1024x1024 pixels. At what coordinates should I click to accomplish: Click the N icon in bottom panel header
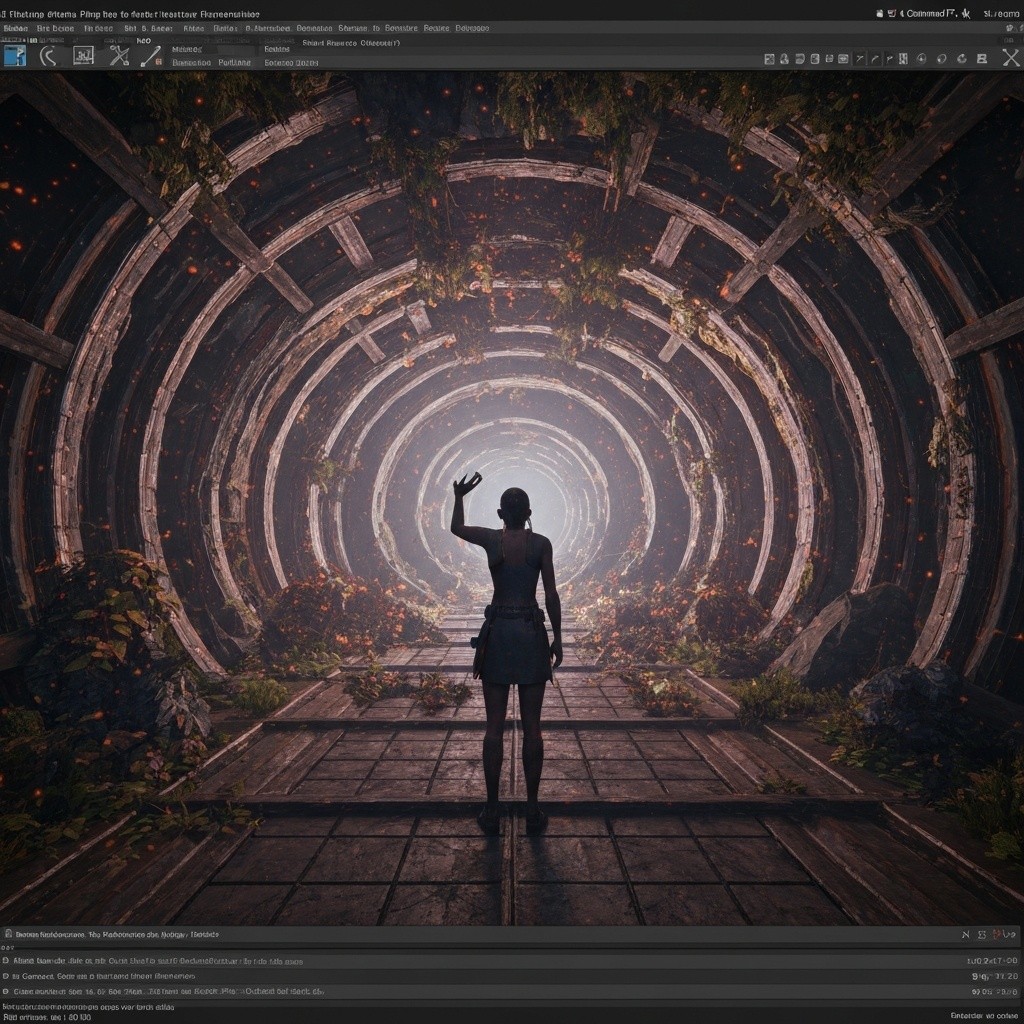[x=965, y=934]
